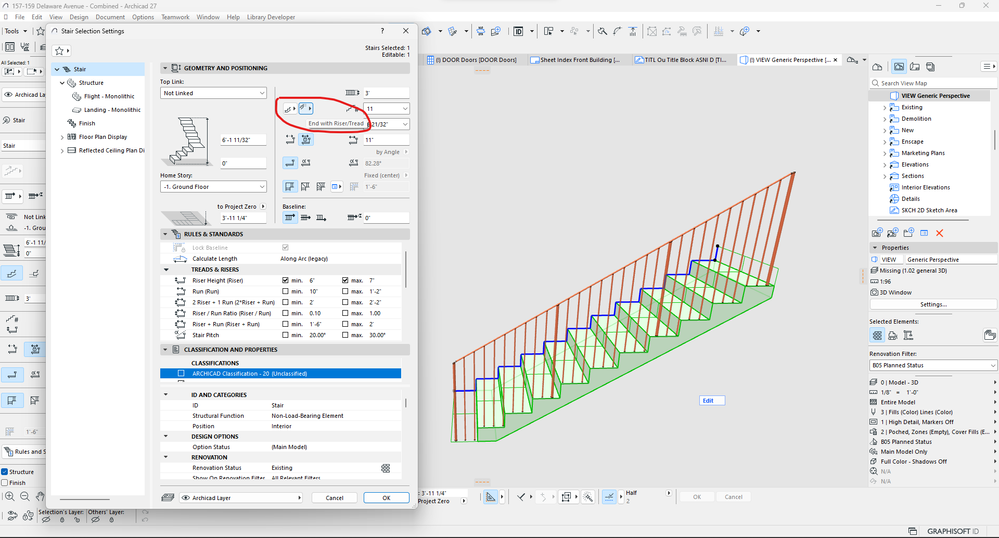Image resolution: width=999 pixels, height=538 pixels.
Task: Select right baseline position icon
Action: pos(321,217)
